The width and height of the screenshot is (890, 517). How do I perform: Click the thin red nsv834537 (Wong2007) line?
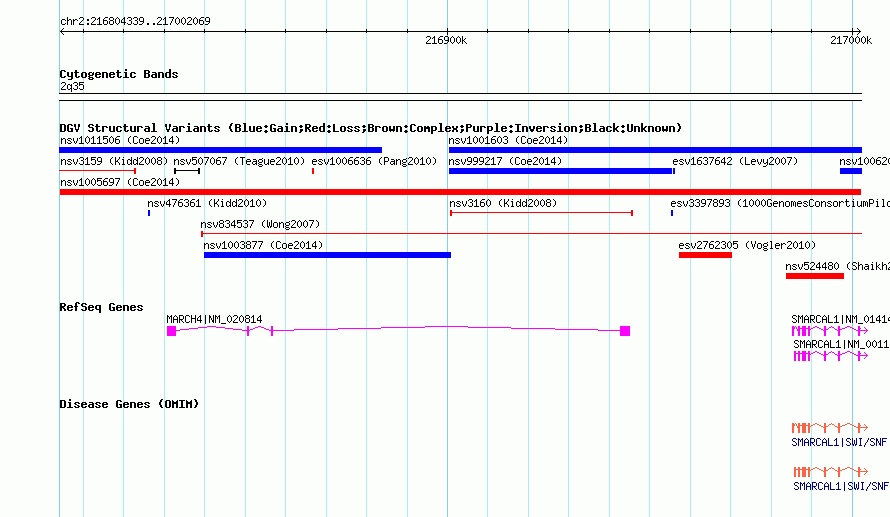[x=531, y=234]
